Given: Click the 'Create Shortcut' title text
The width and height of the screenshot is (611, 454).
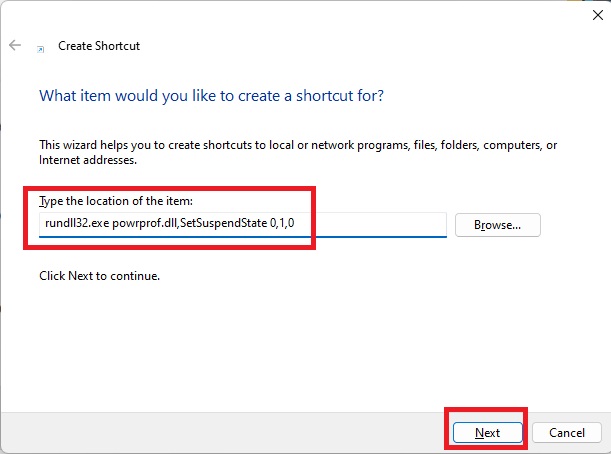Looking at the screenshot, I should 99,46.
